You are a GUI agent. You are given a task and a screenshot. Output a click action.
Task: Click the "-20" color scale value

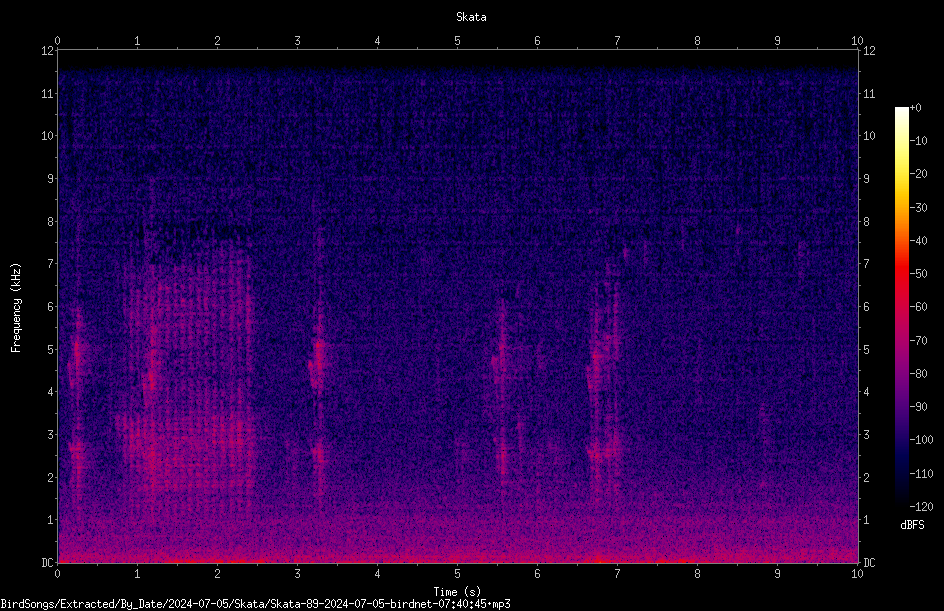(x=919, y=174)
